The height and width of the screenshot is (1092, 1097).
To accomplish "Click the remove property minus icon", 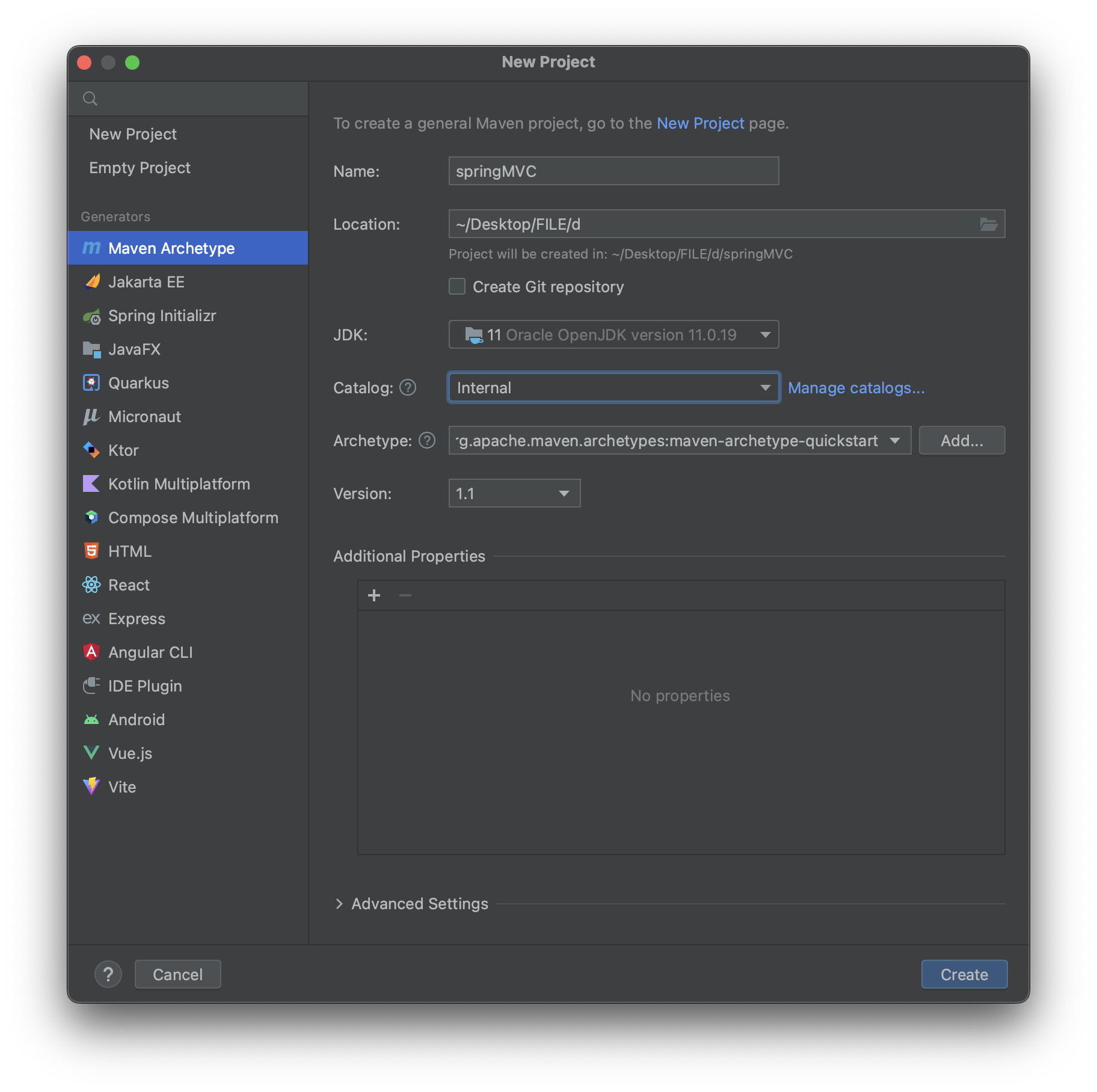I will click(405, 595).
